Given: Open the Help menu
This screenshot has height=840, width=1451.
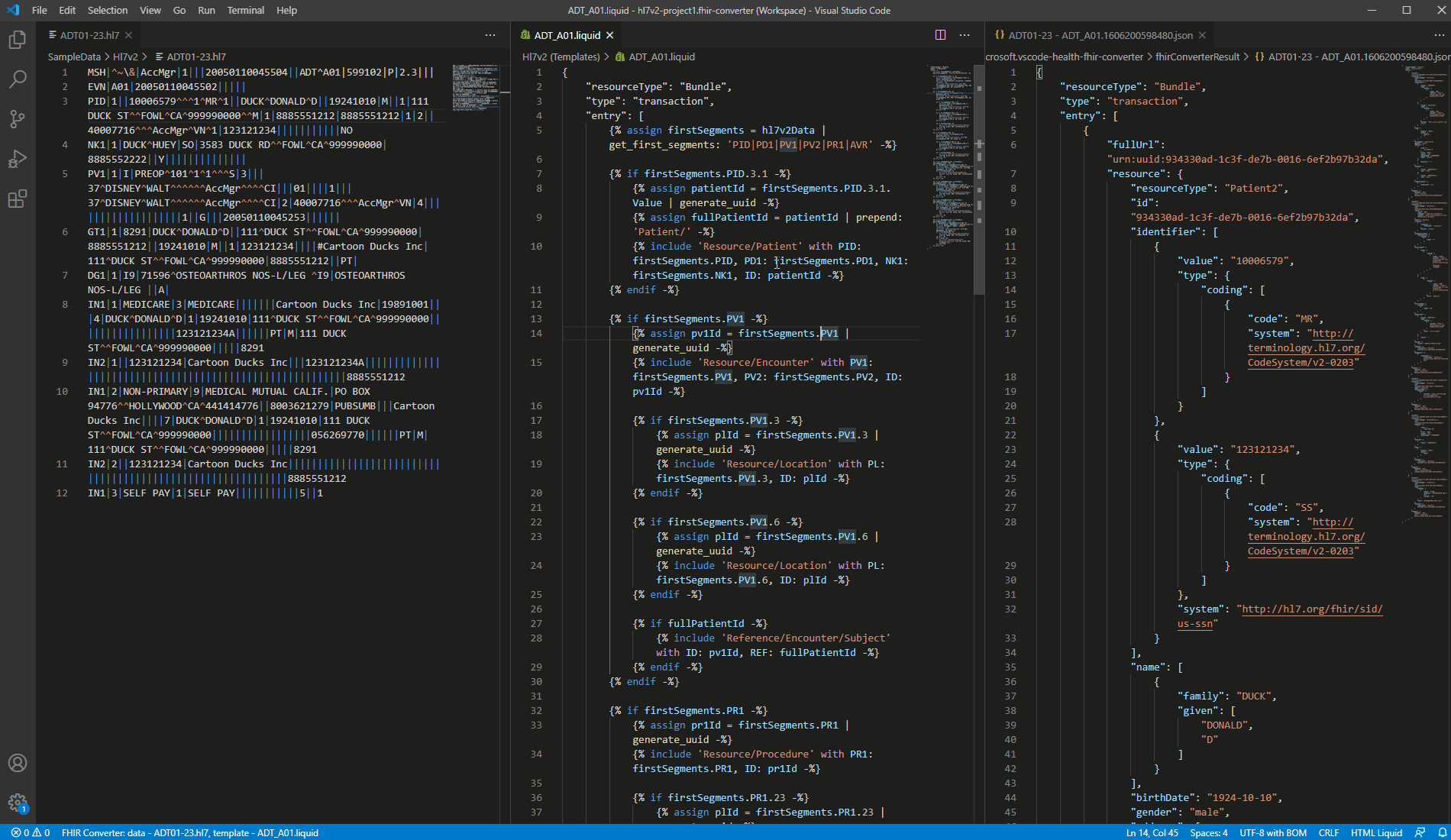Looking at the screenshot, I should (286, 10).
